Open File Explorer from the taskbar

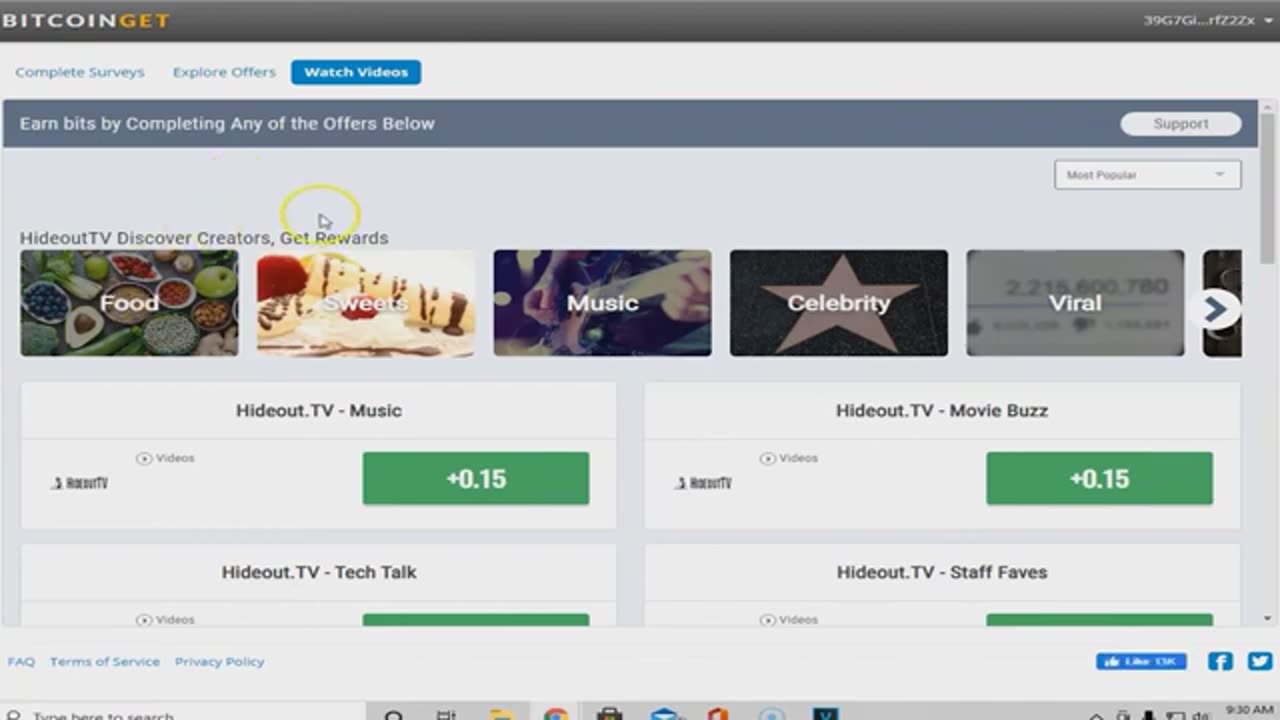(x=502, y=714)
